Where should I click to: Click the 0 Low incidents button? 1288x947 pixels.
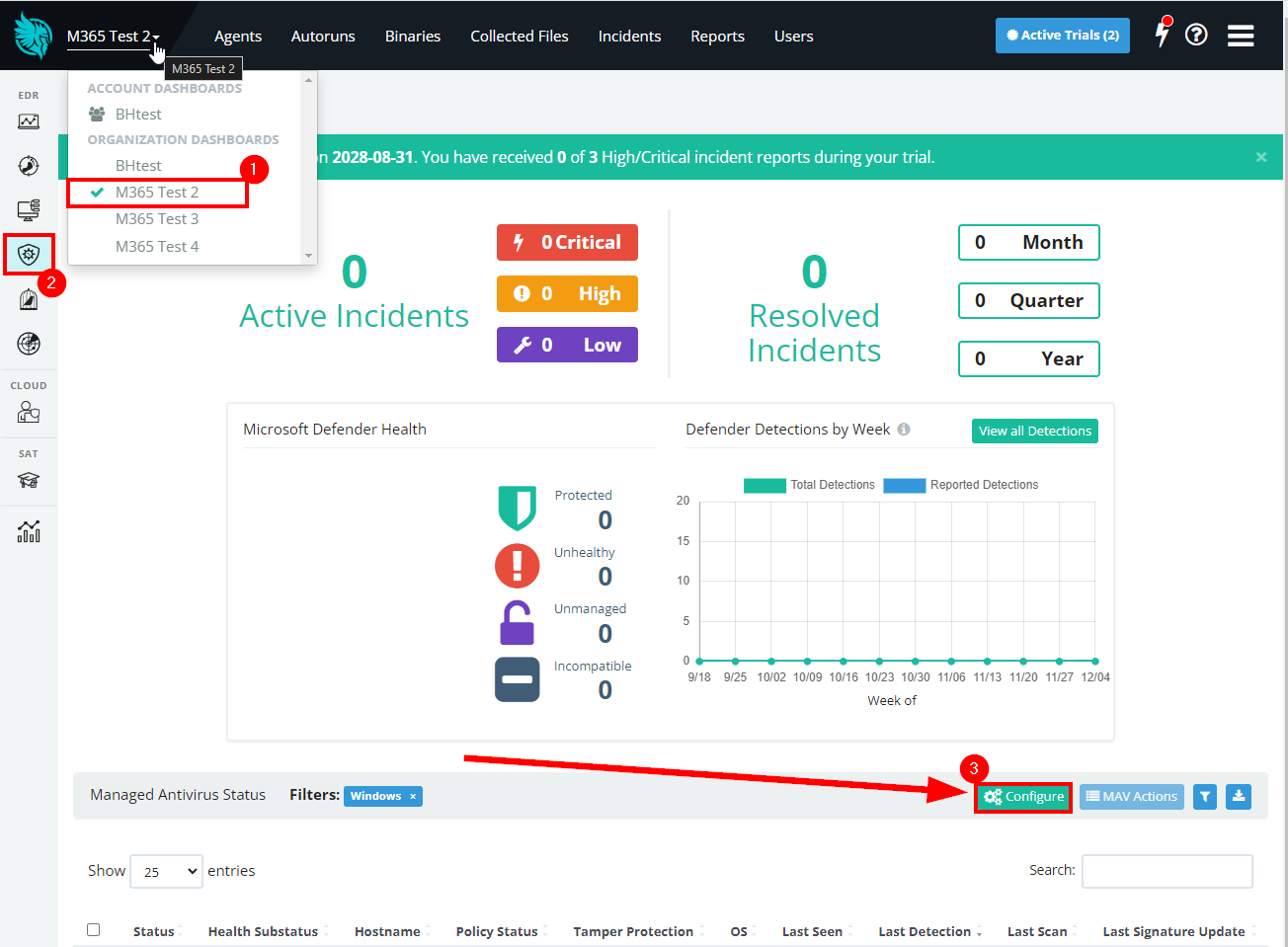tap(567, 346)
